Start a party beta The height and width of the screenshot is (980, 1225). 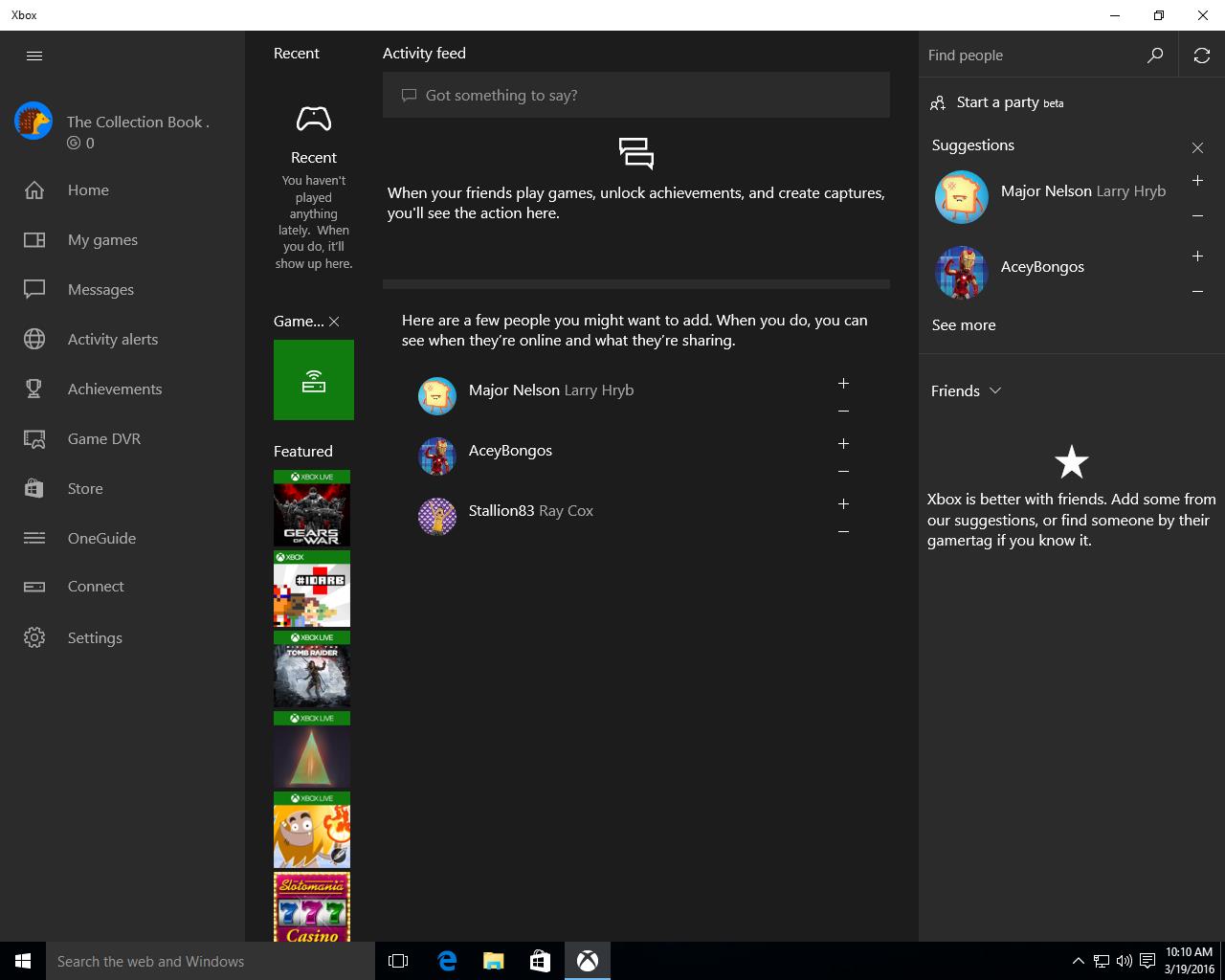[997, 102]
